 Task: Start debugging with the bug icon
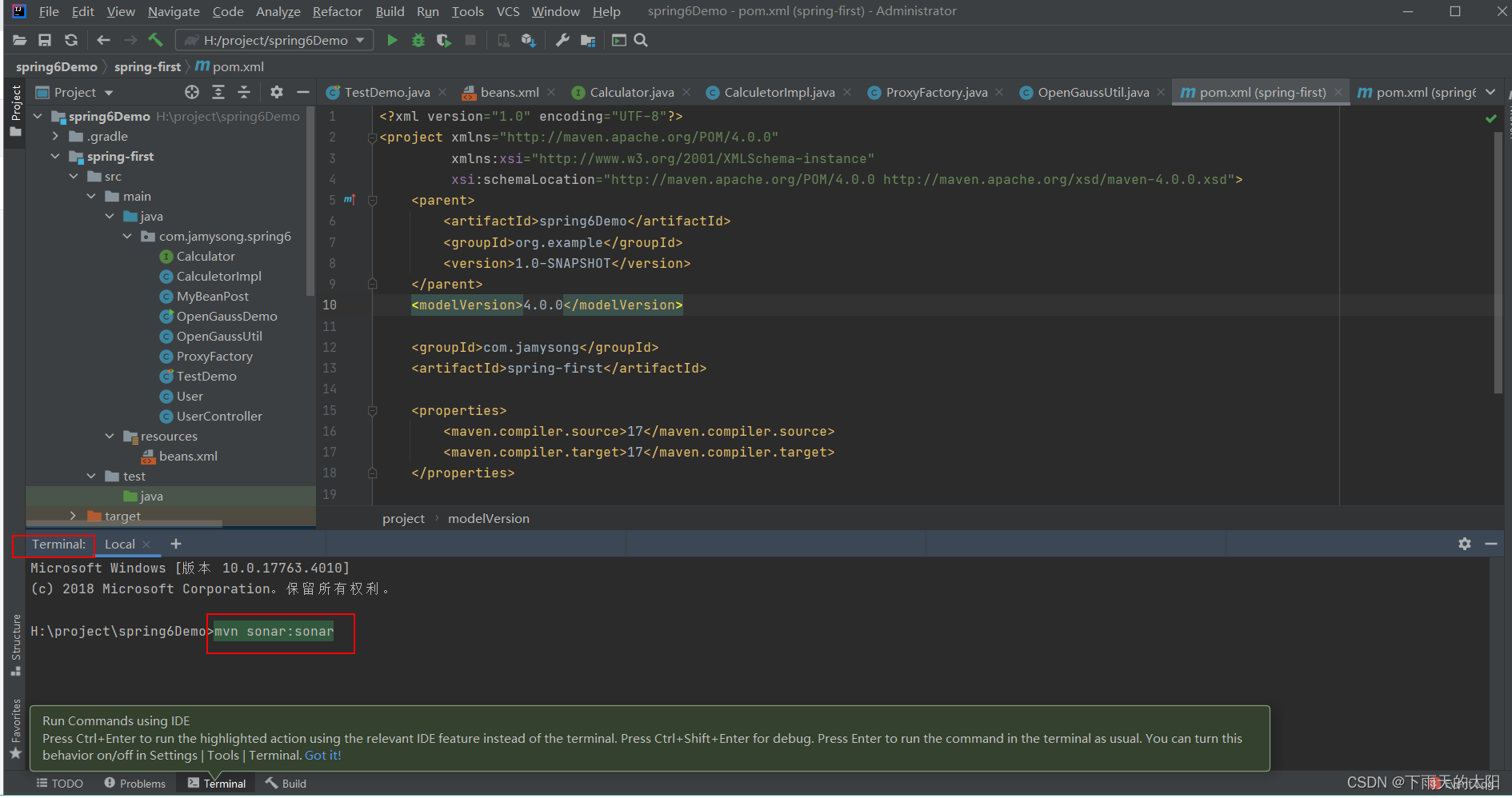(x=418, y=40)
